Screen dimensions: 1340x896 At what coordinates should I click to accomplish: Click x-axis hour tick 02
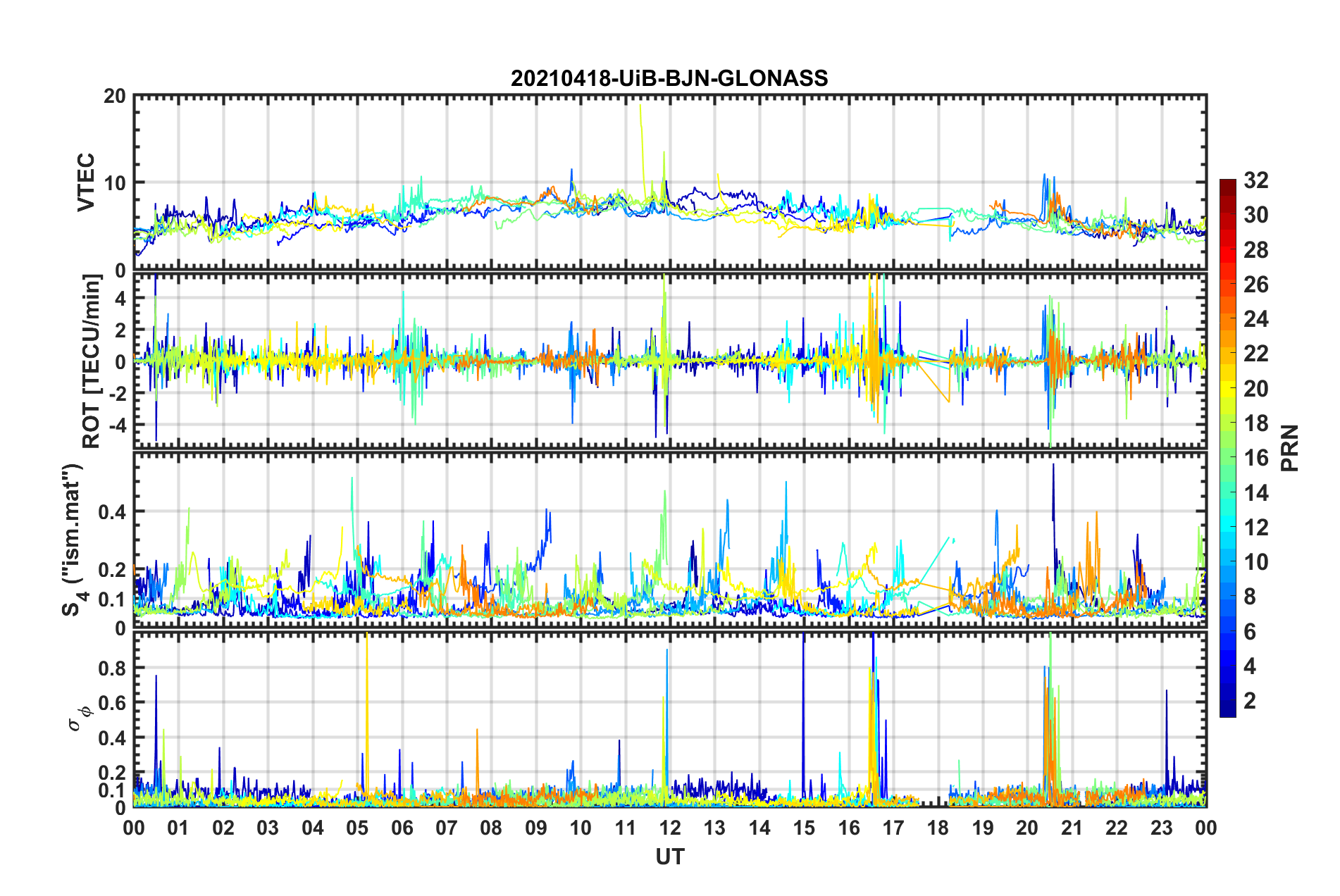tap(223, 828)
